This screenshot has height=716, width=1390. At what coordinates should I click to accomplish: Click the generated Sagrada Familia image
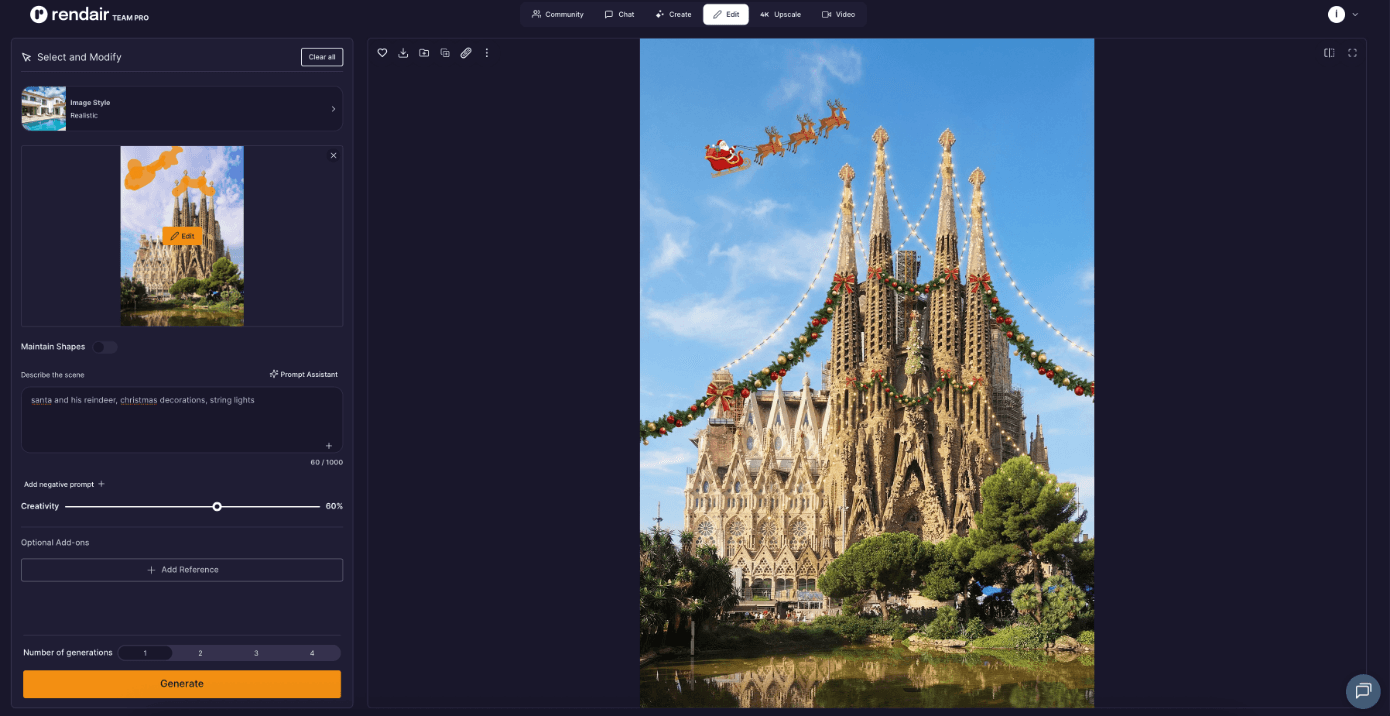pyautogui.click(x=867, y=373)
